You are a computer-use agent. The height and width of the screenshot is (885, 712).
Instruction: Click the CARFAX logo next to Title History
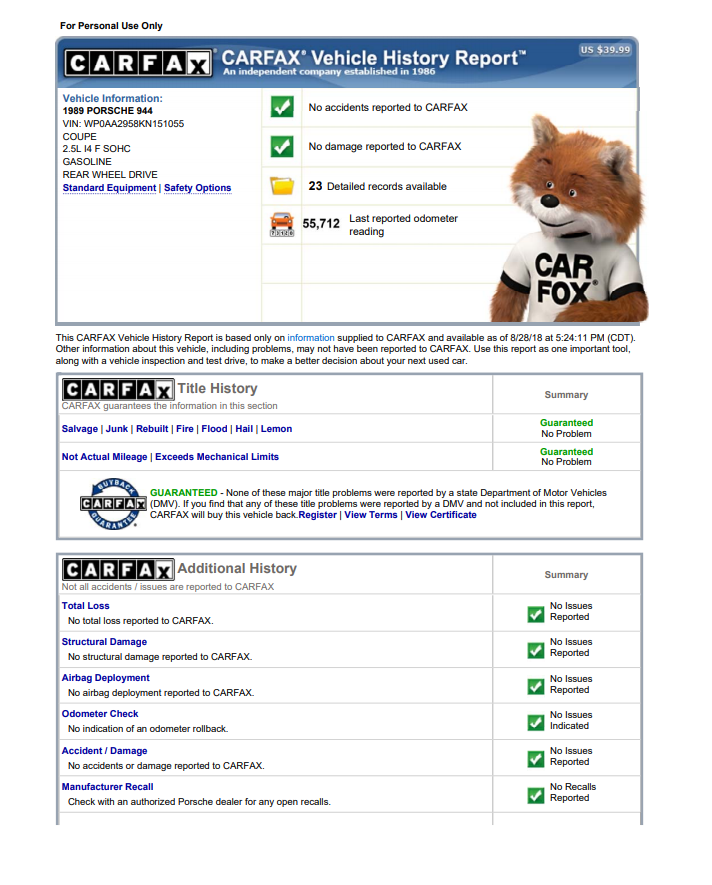pyautogui.click(x=117, y=389)
